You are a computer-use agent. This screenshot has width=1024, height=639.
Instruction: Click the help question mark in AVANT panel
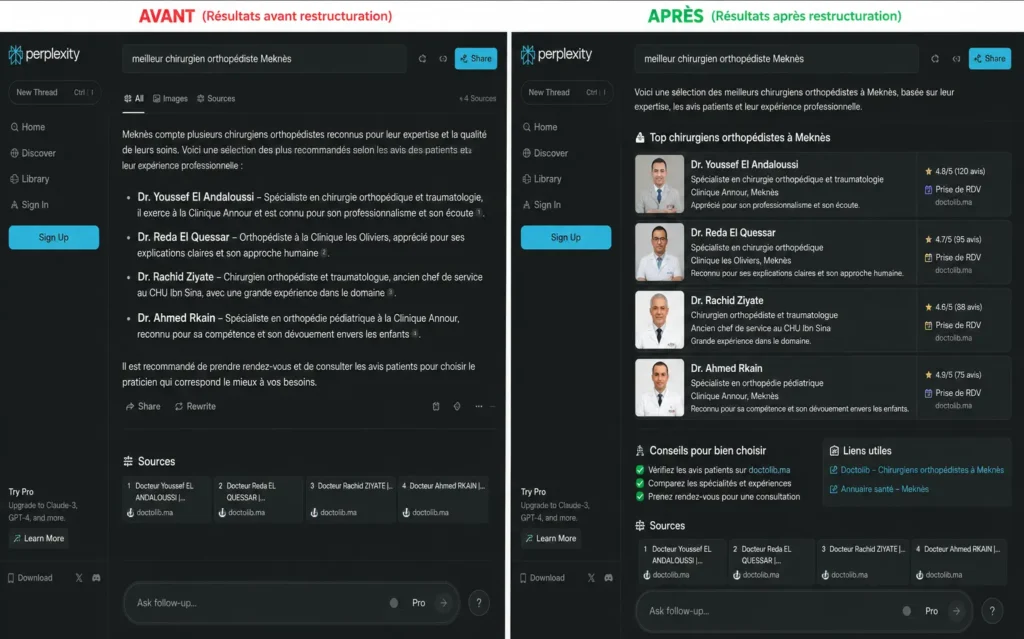tap(479, 603)
